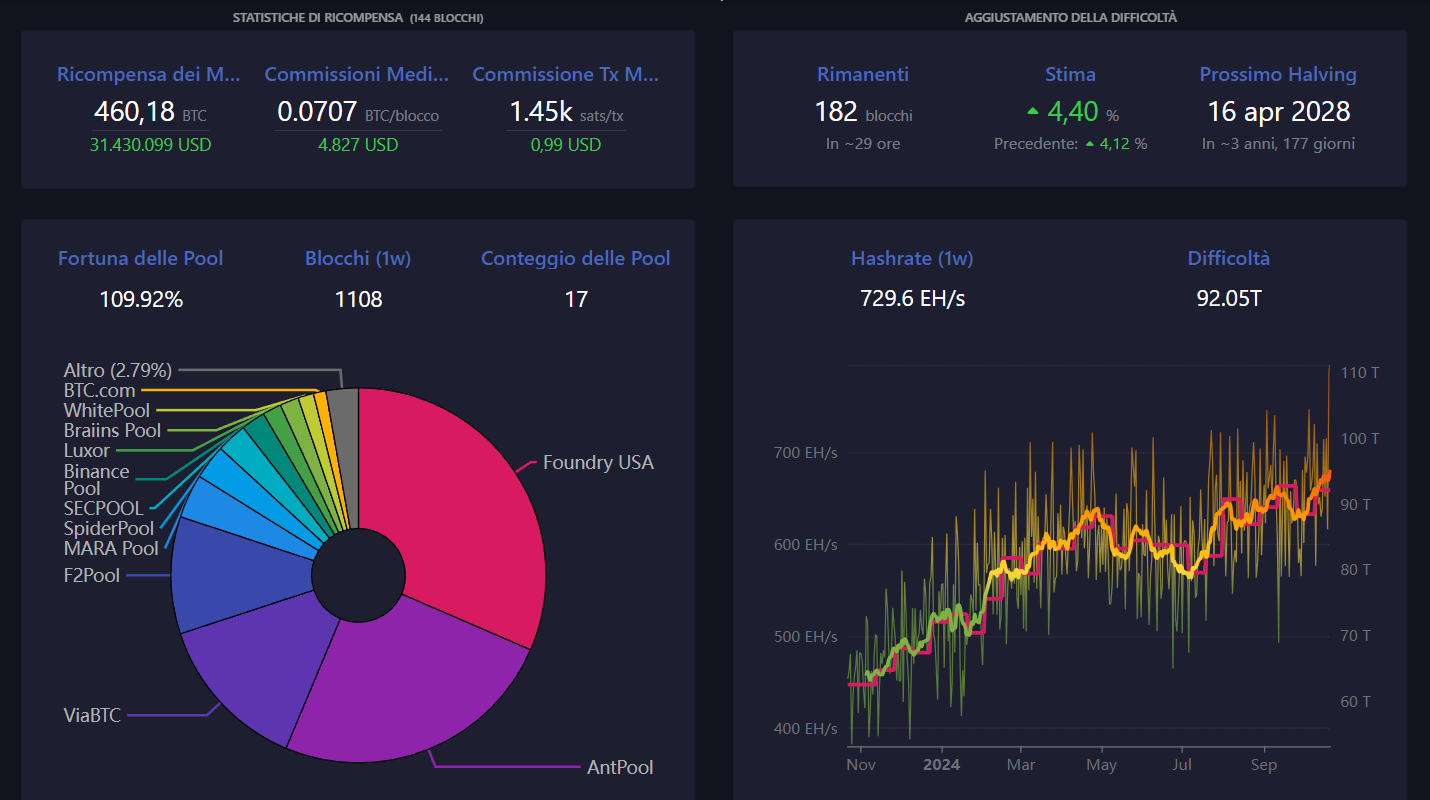The image size is (1430, 800).
Task: Click Commissione Tx M... heading
Action: coord(566,74)
